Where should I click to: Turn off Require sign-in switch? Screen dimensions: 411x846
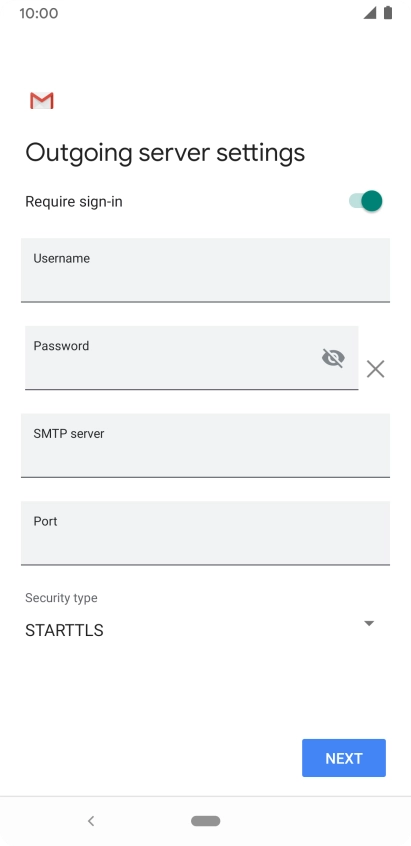[366, 201]
